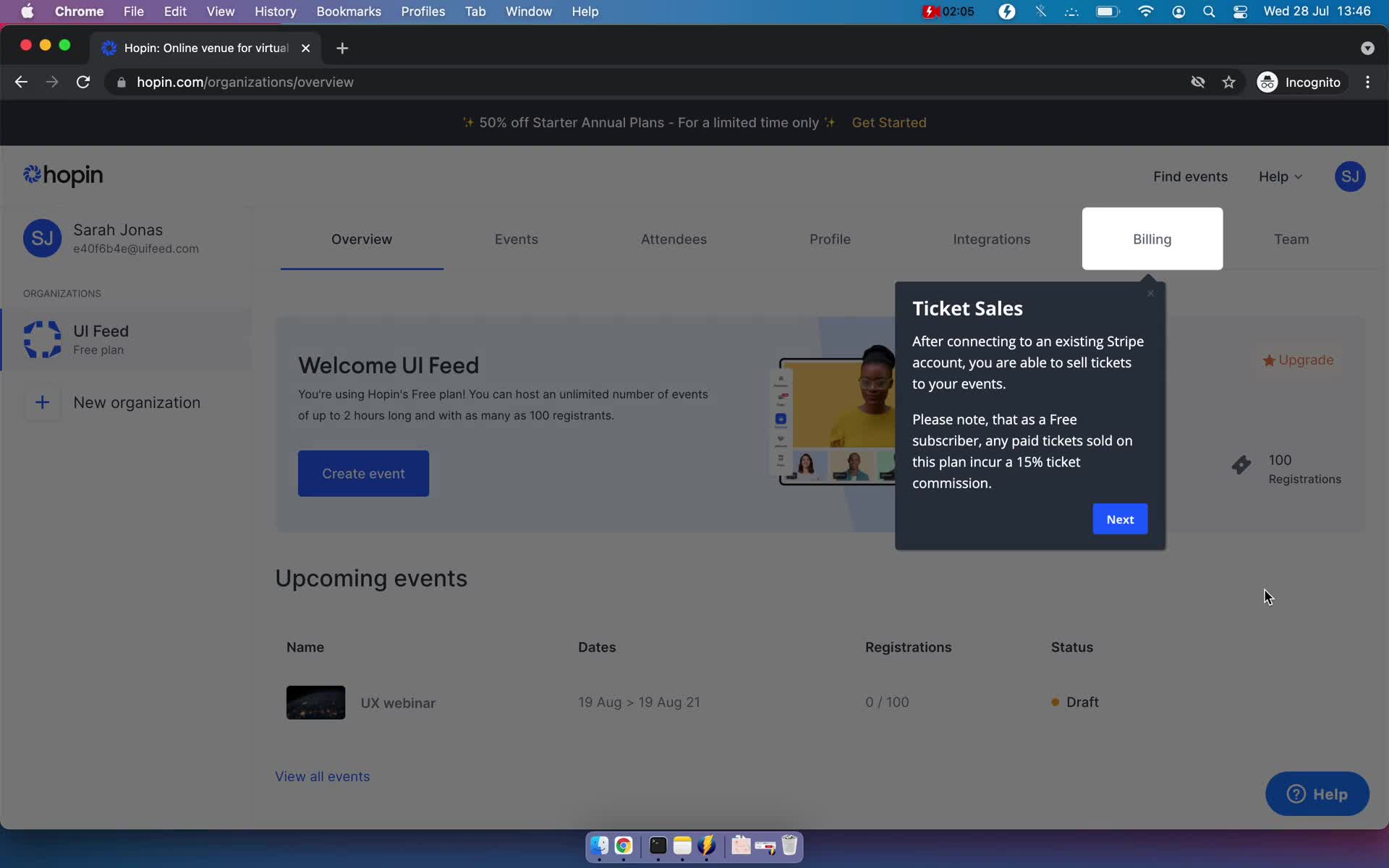Click View all events link
Viewport: 1389px width, 868px height.
pos(322,776)
